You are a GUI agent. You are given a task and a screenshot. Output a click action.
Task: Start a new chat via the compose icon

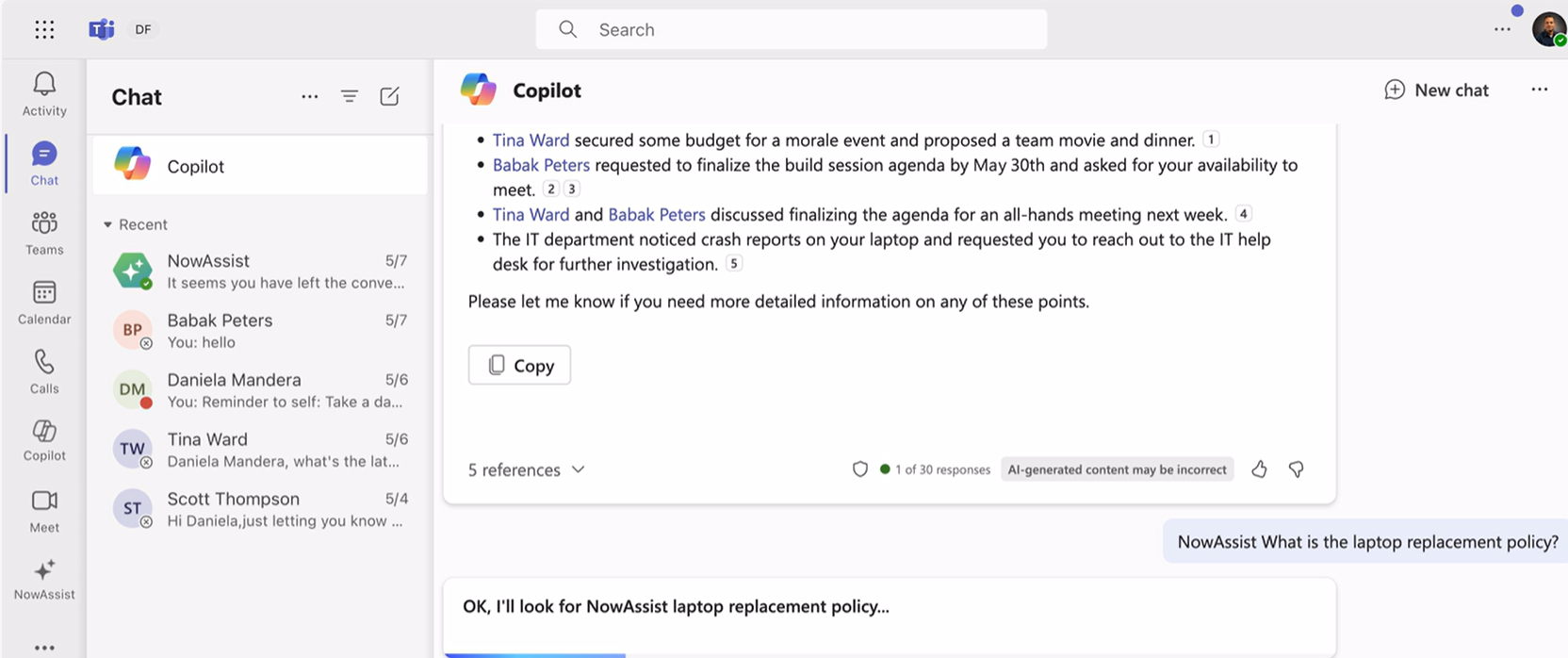(389, 96)
